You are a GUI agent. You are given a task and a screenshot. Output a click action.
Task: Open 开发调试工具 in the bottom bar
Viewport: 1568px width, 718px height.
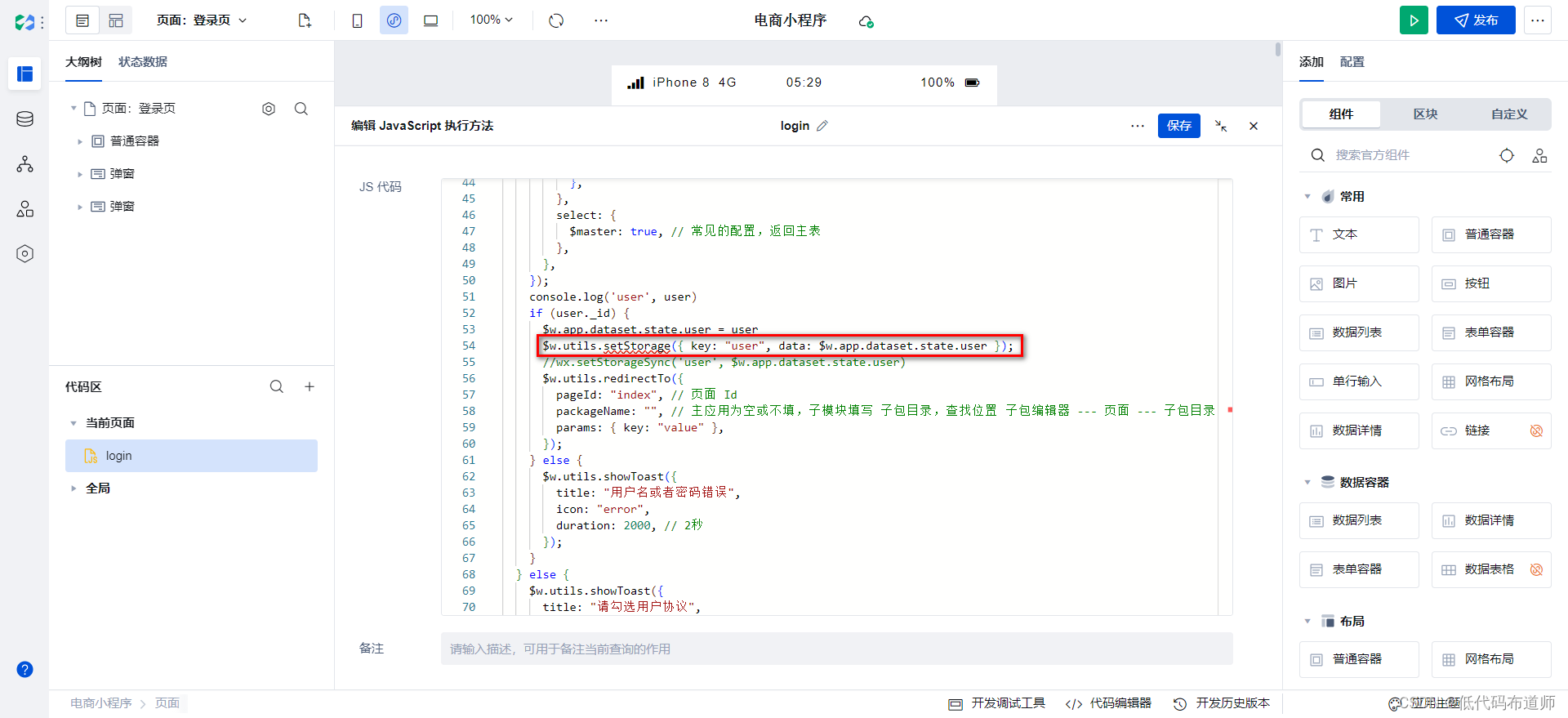pos(997,703)
